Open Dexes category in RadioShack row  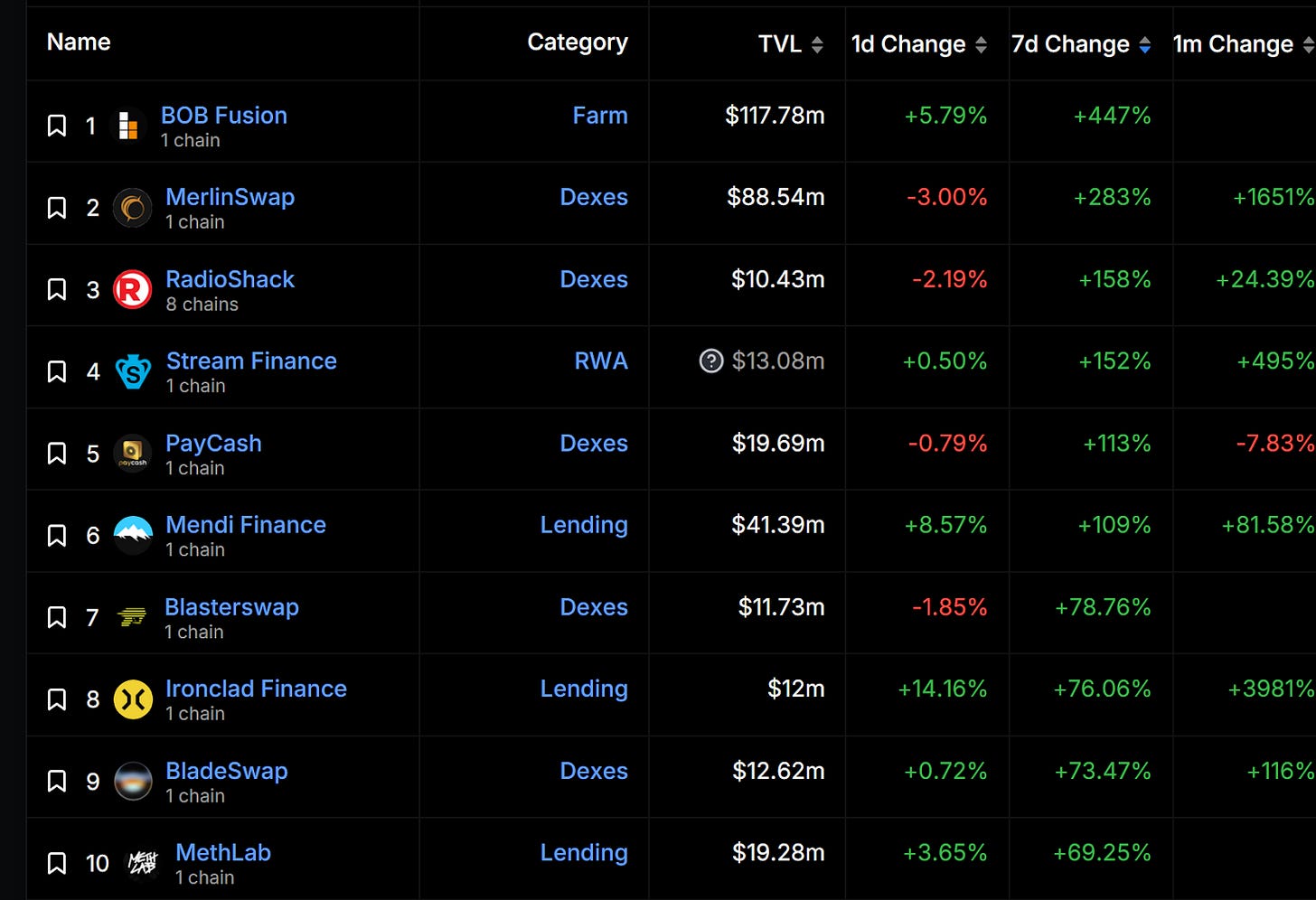click(x=594, y=279)
